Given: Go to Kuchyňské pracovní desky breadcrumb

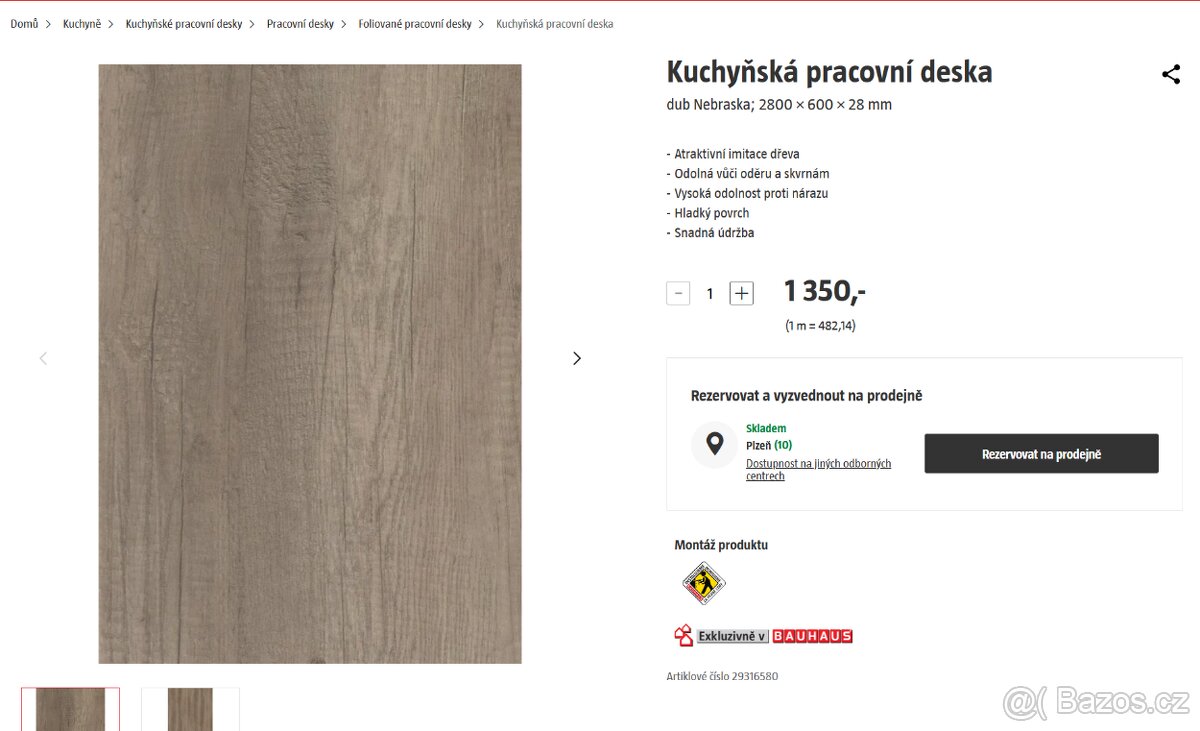Looking at the screenshot, I should click(x=184, y=24).
